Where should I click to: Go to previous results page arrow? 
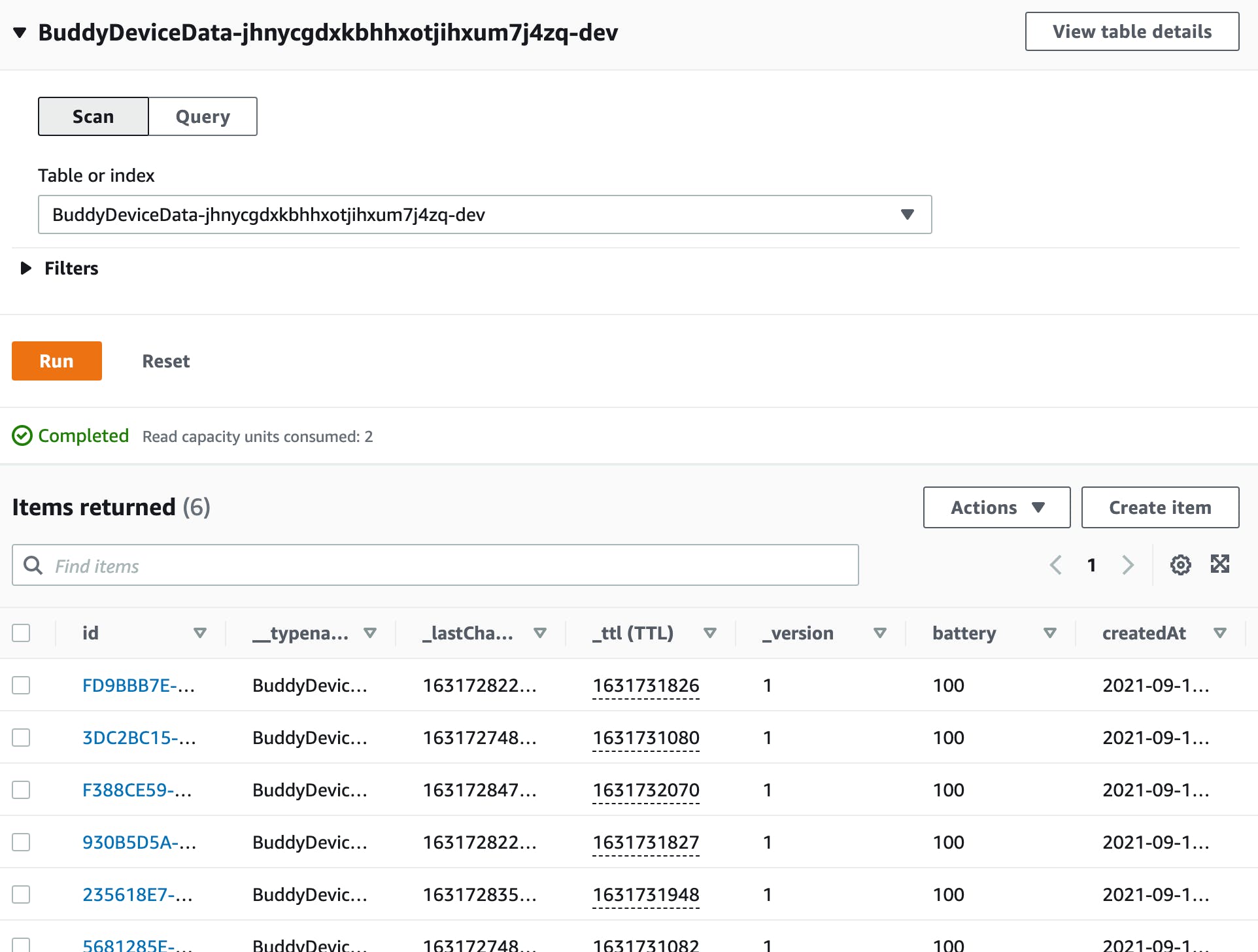tap(1055, 565)
